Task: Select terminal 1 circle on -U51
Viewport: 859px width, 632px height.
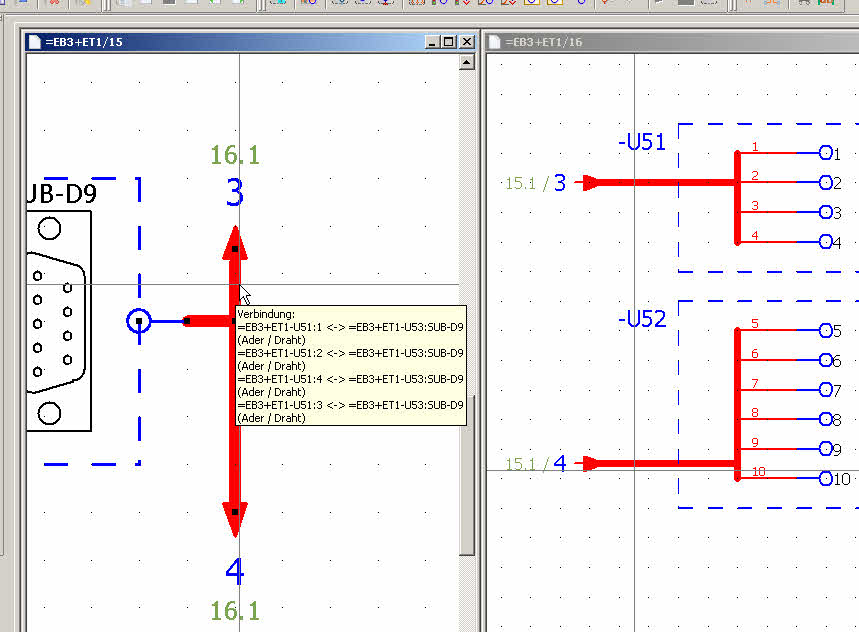Action: pyautogui.click(x=826, y=153)
